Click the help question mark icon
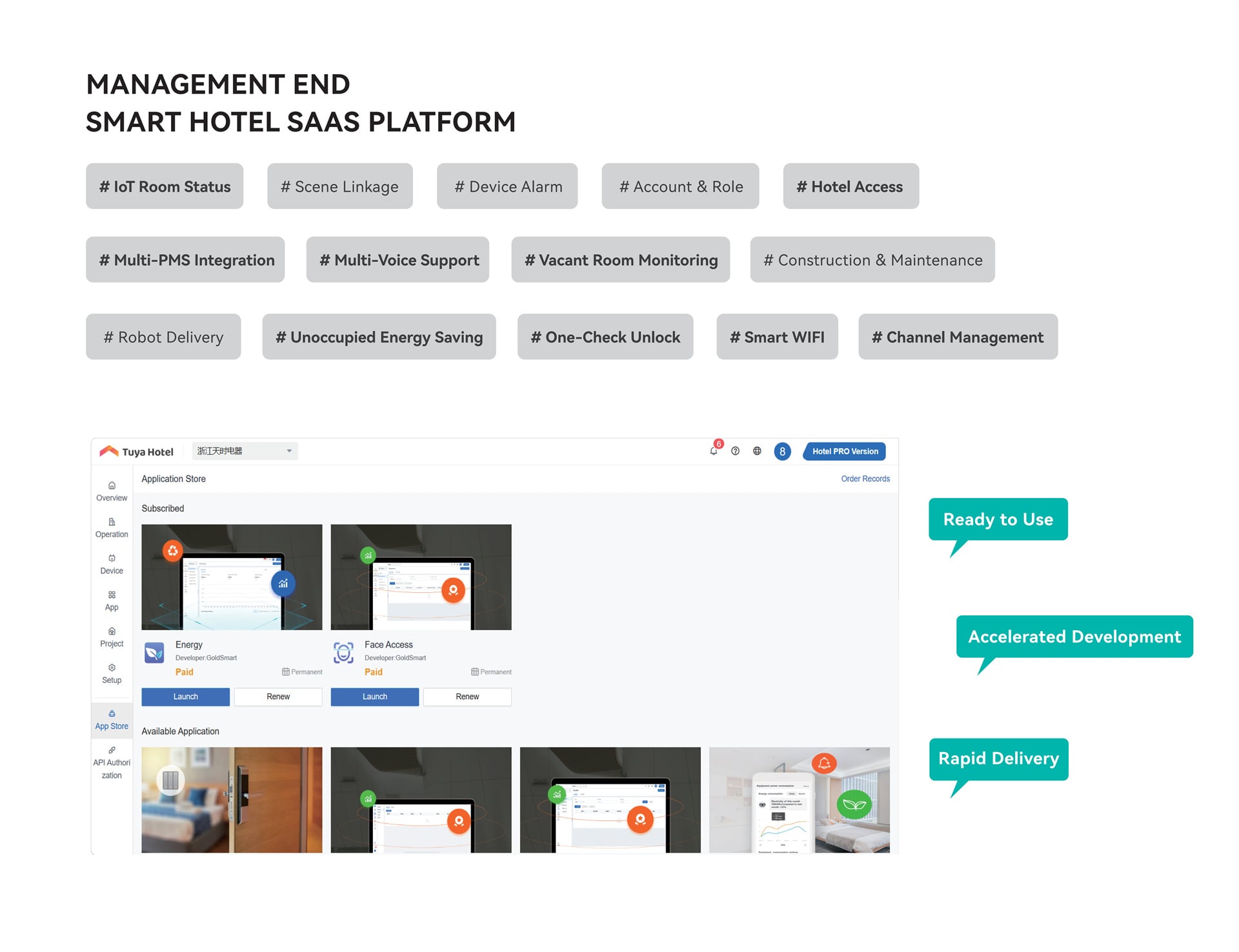 735,451
